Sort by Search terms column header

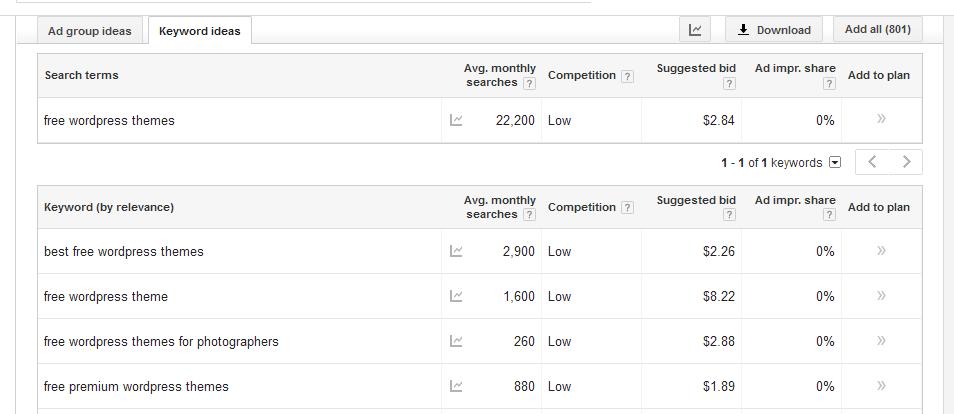point(82,75)
